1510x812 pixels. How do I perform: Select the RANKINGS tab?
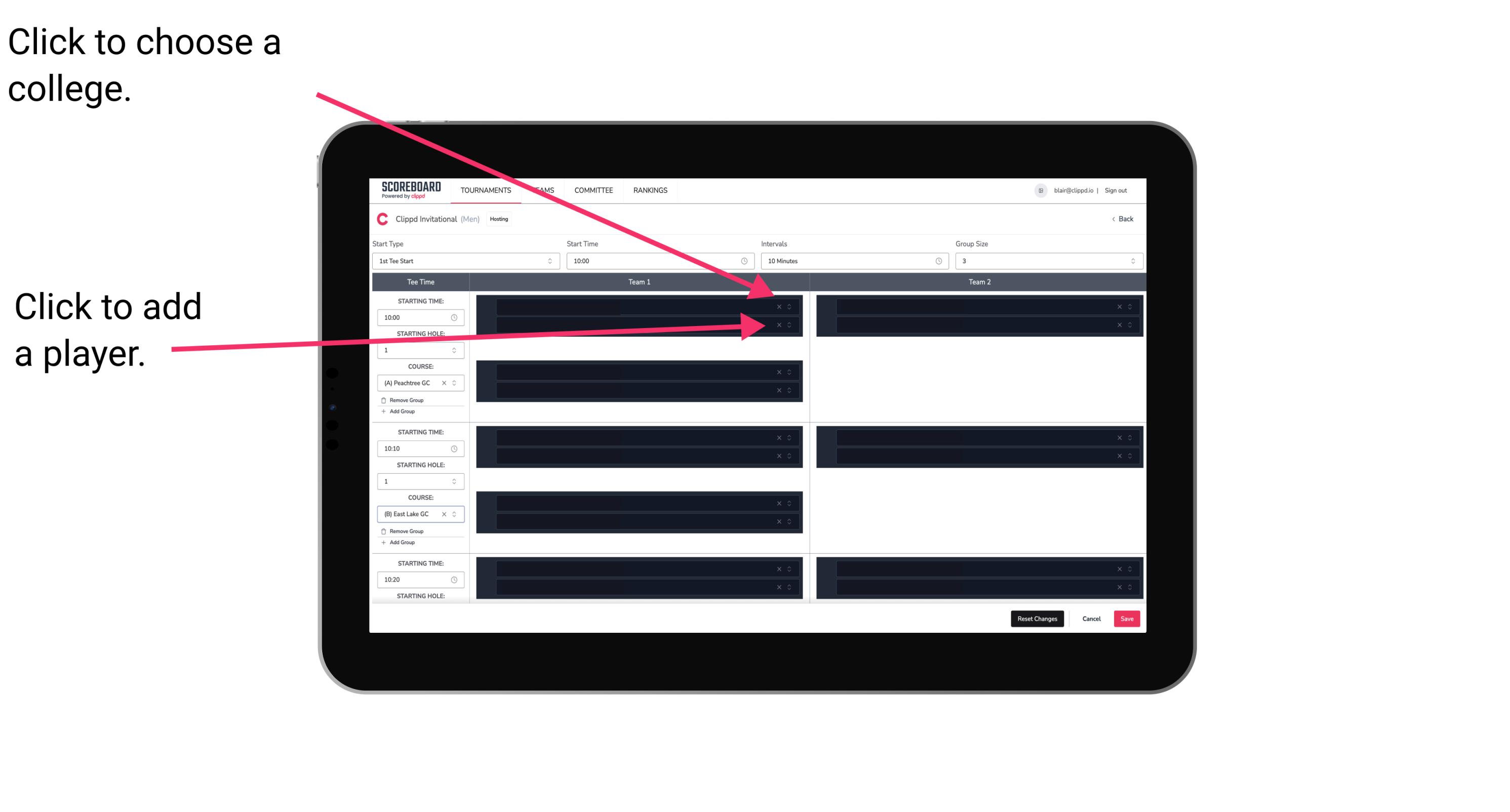click(x=651, y=191)
